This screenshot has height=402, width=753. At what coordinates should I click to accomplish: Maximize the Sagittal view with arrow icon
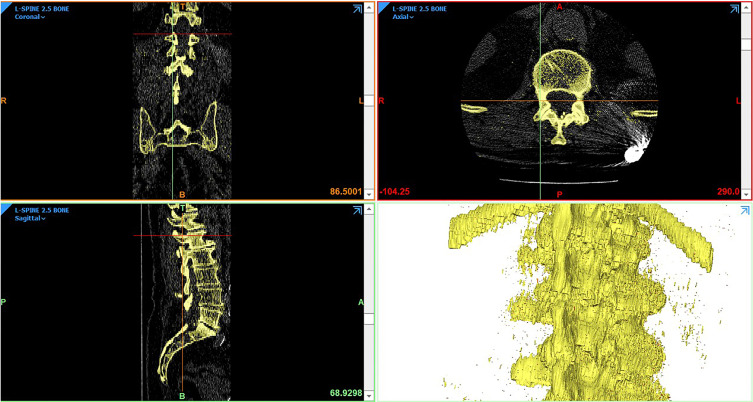point(357,210)
